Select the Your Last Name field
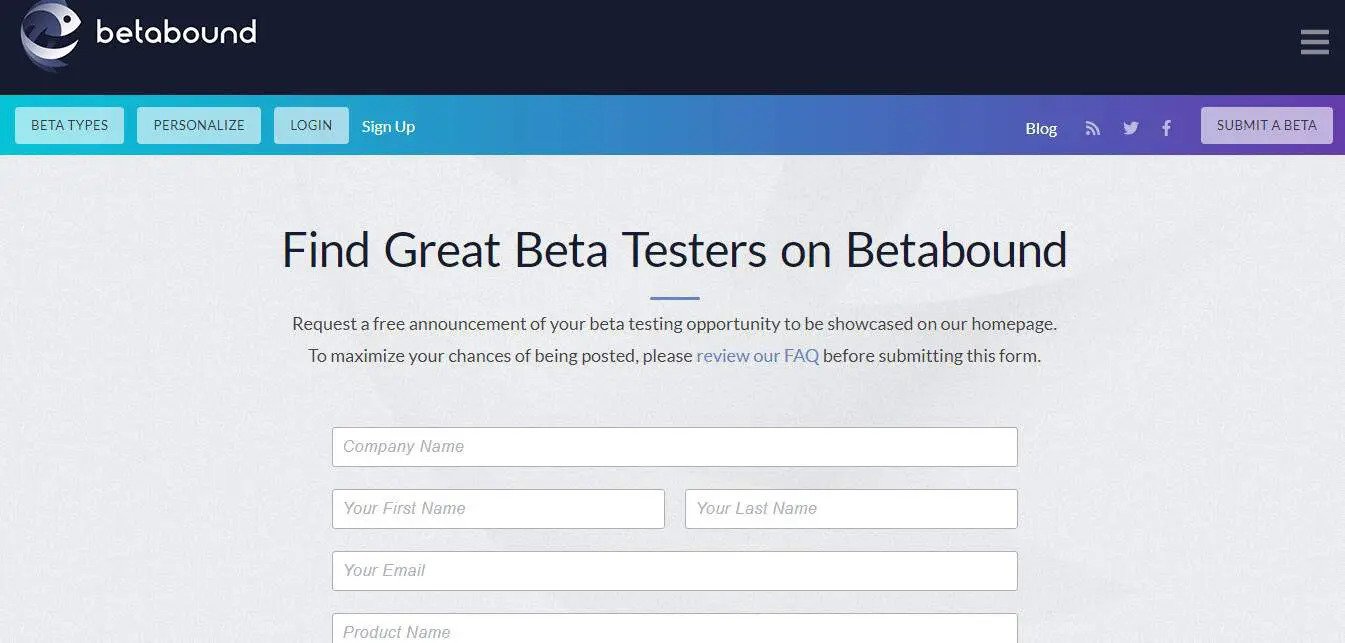The image size is (1345, 643). 851,509
